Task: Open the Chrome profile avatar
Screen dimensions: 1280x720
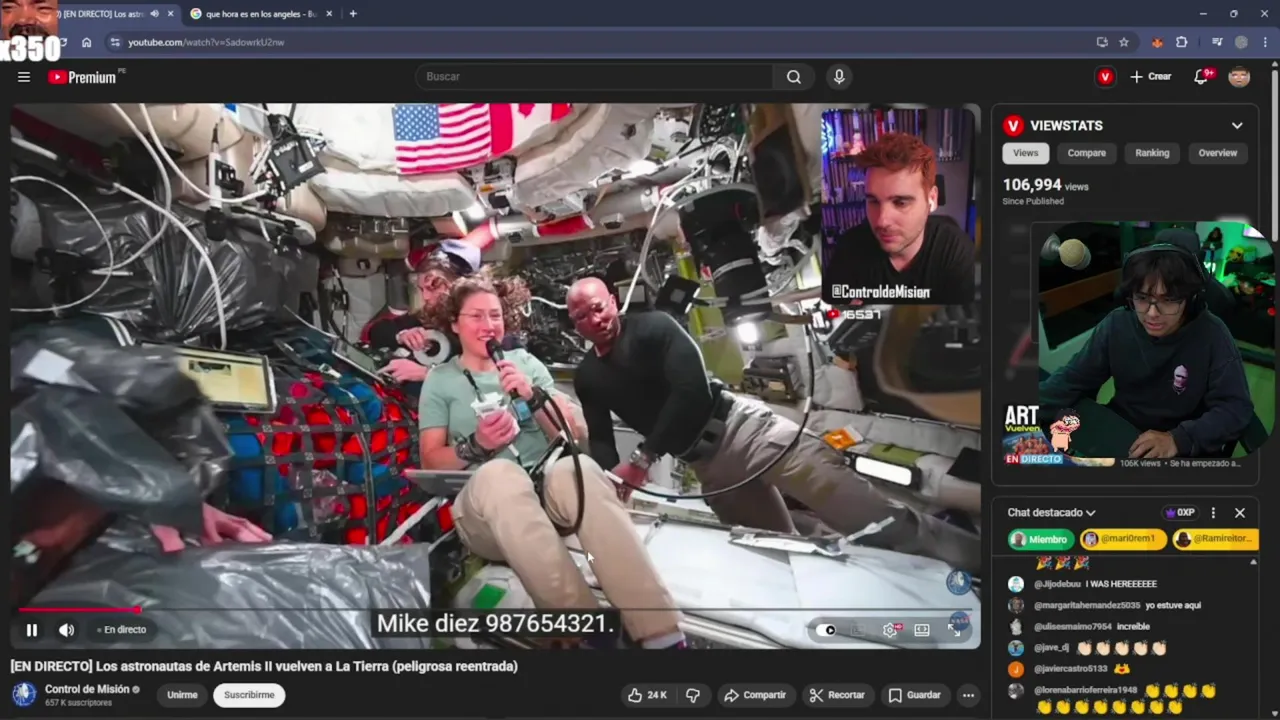Action: 1241,42
